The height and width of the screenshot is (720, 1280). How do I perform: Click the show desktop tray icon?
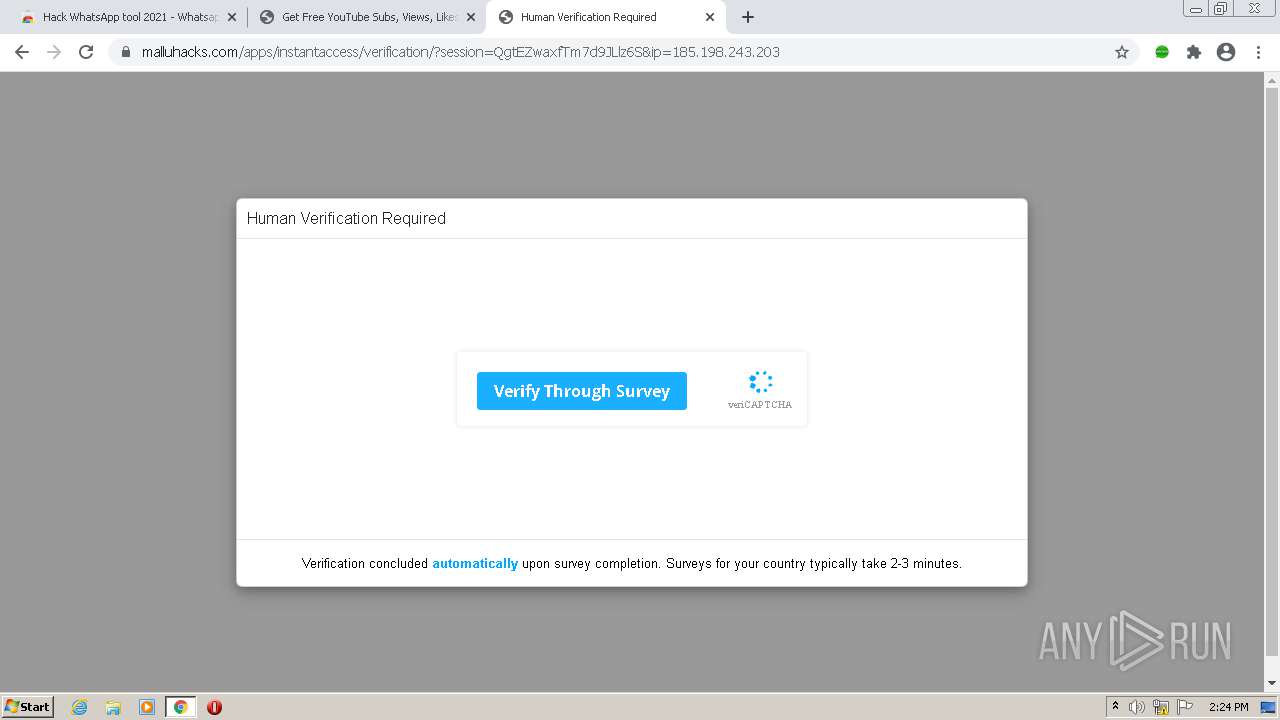pos(1268,707)
